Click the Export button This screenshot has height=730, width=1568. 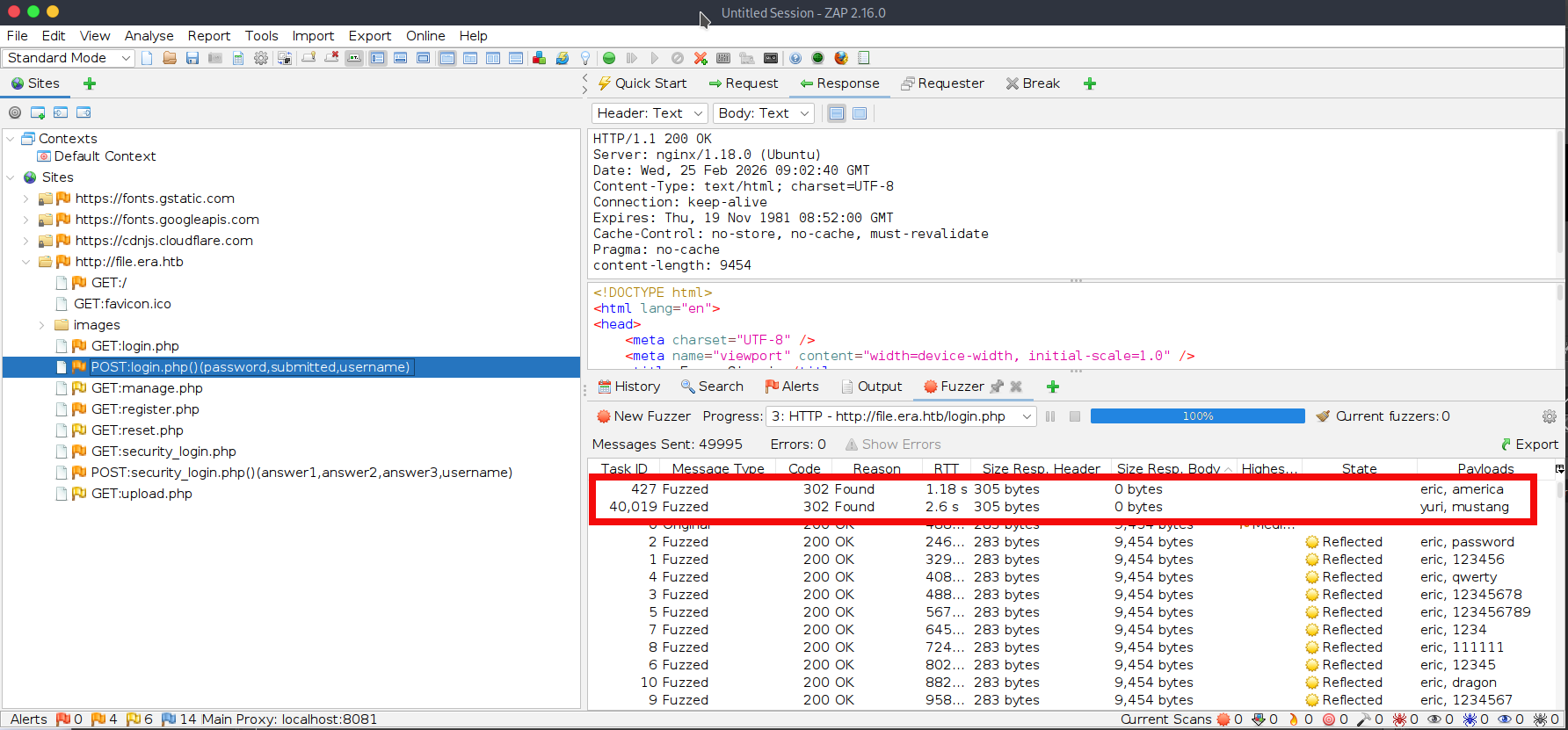coord(1529,445)
